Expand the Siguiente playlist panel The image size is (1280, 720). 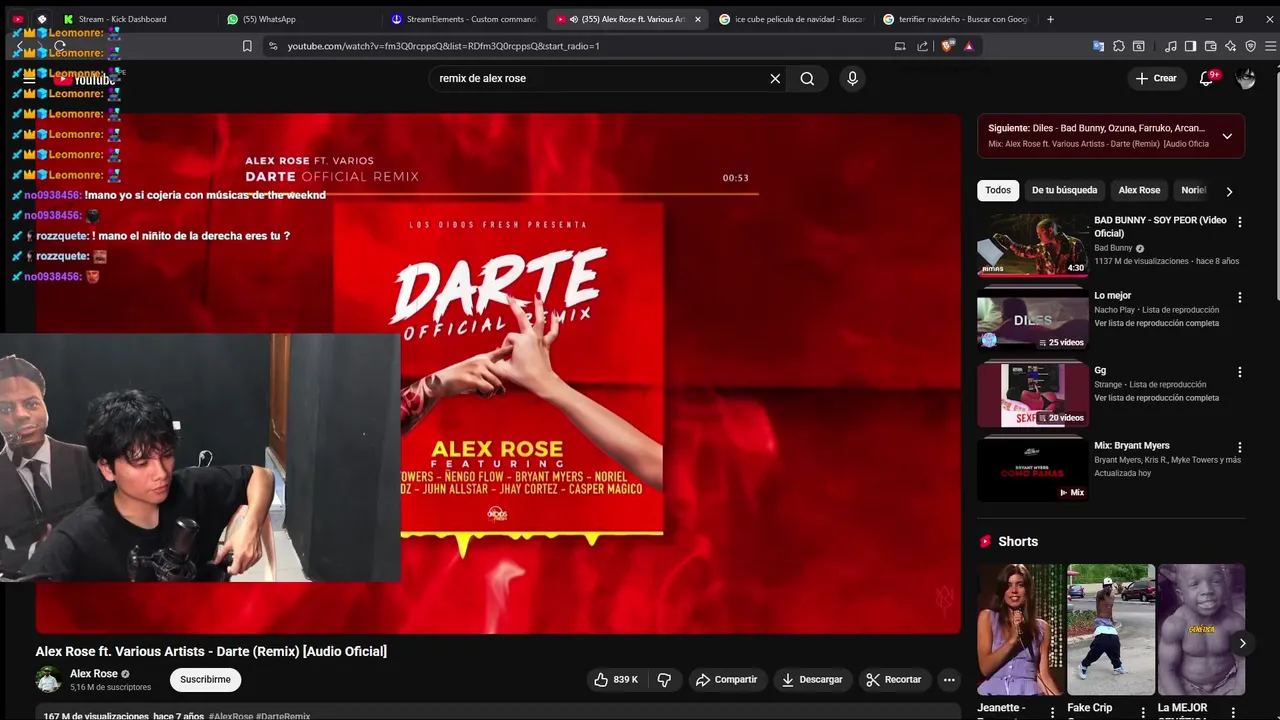[1227, 136]
